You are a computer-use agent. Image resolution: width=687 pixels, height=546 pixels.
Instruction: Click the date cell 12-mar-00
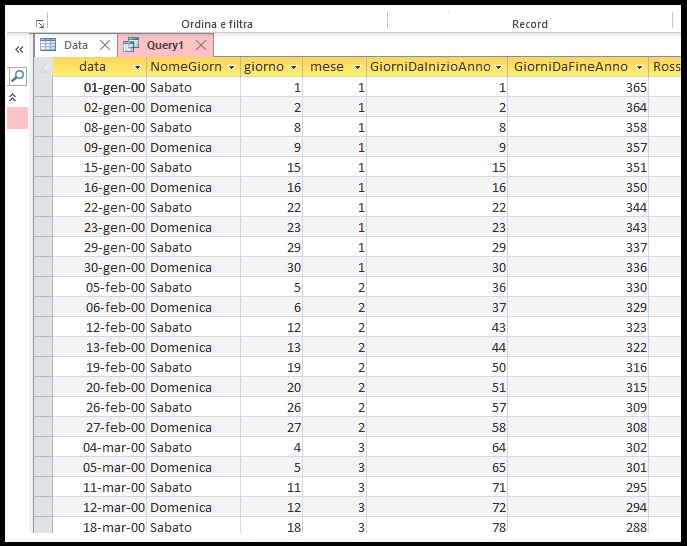click(99, 507)
